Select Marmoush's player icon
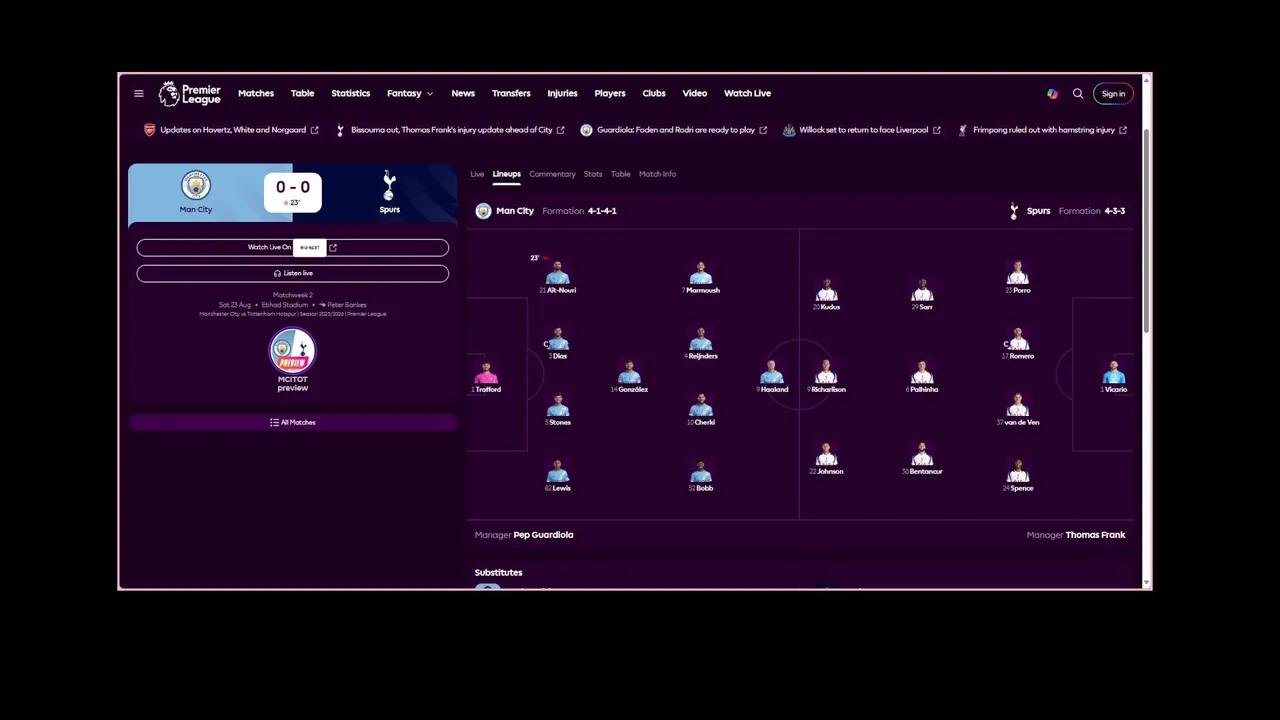Screen dimensions: 1280x720 click(701, 274)
